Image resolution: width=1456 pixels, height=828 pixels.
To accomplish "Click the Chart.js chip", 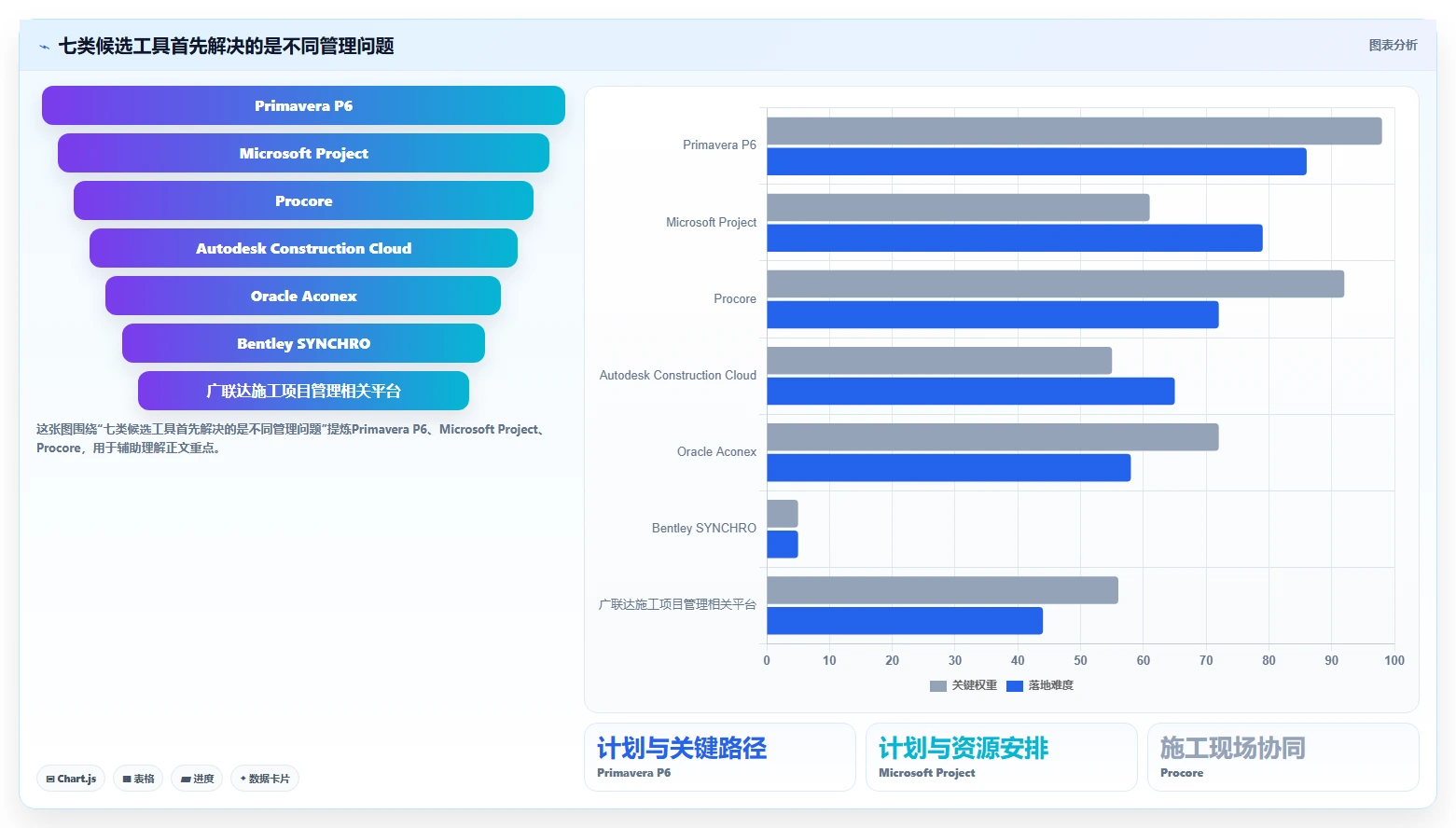I will pos(71,779).
